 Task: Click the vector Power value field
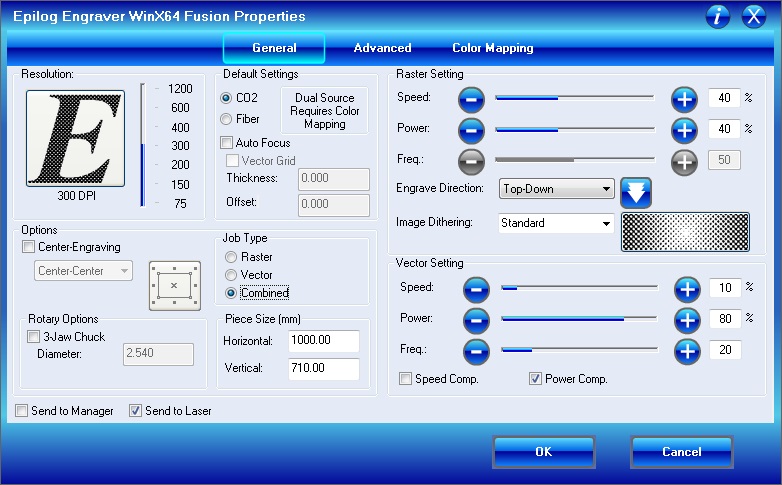(x=725, y=319)
